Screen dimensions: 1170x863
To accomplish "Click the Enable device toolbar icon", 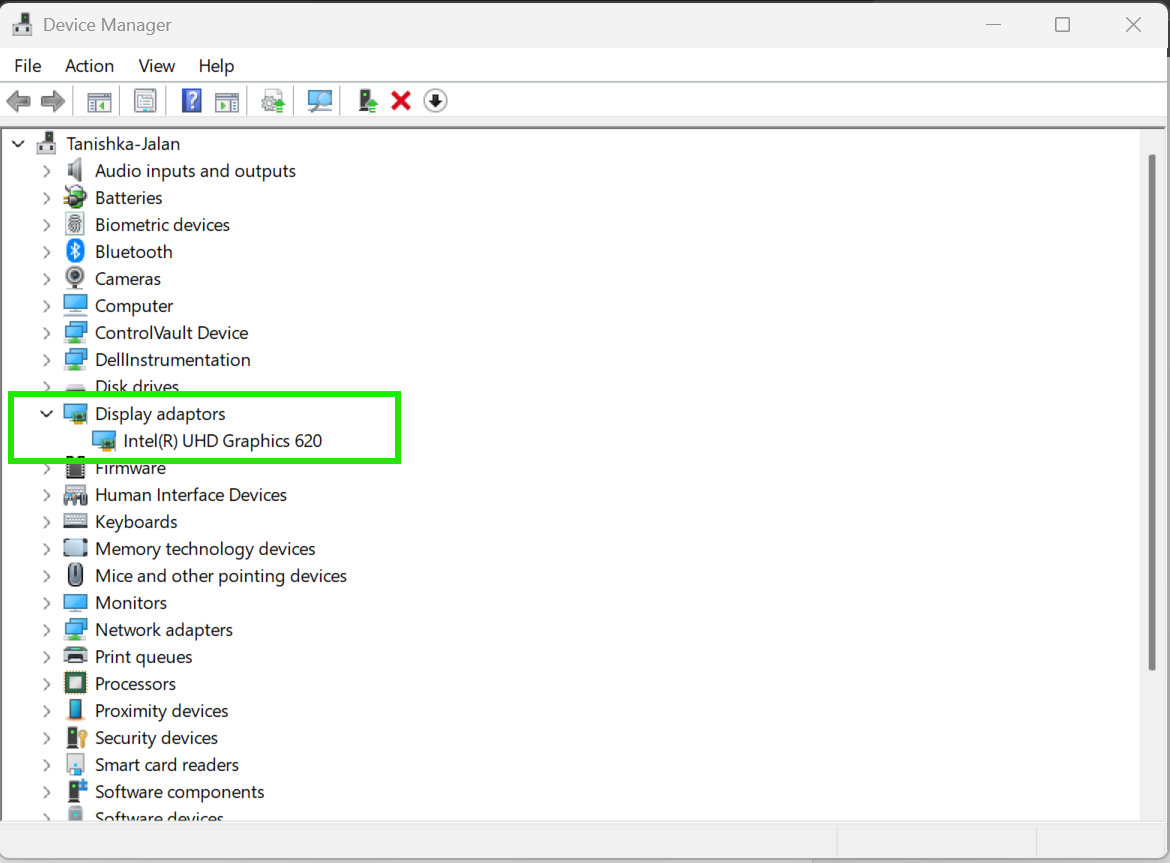I will click(367, 101).
